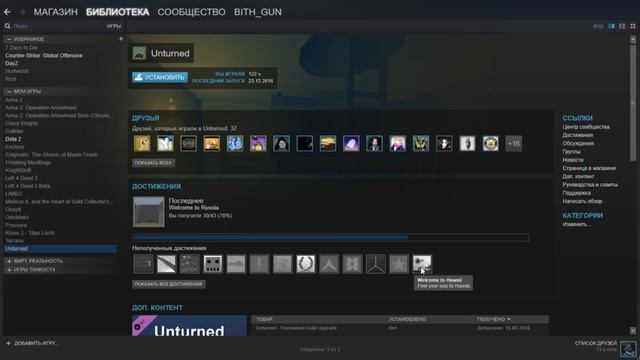
Task: Select LIMBO in the games list
Action: point(13,194)
